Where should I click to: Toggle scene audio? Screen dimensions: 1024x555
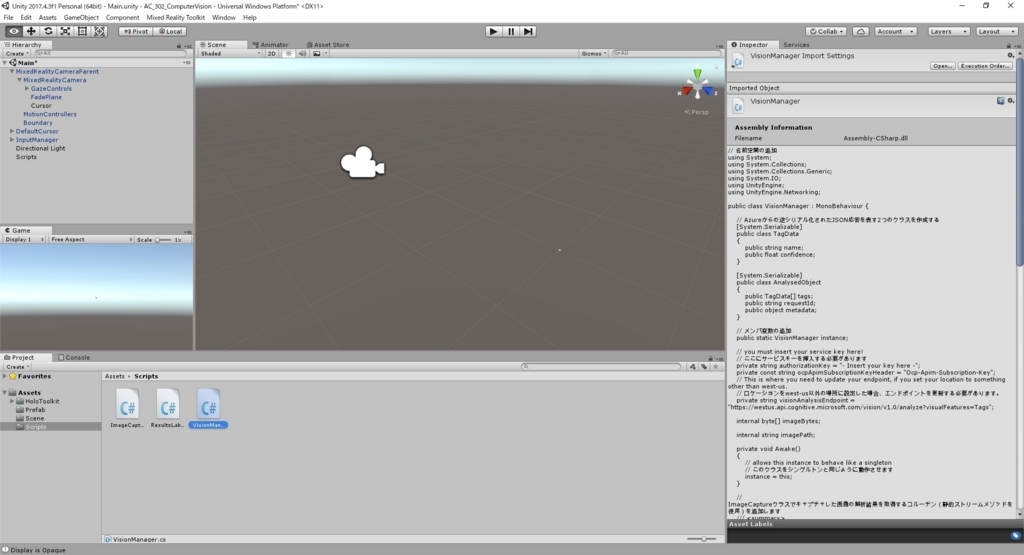click(302, 54)
